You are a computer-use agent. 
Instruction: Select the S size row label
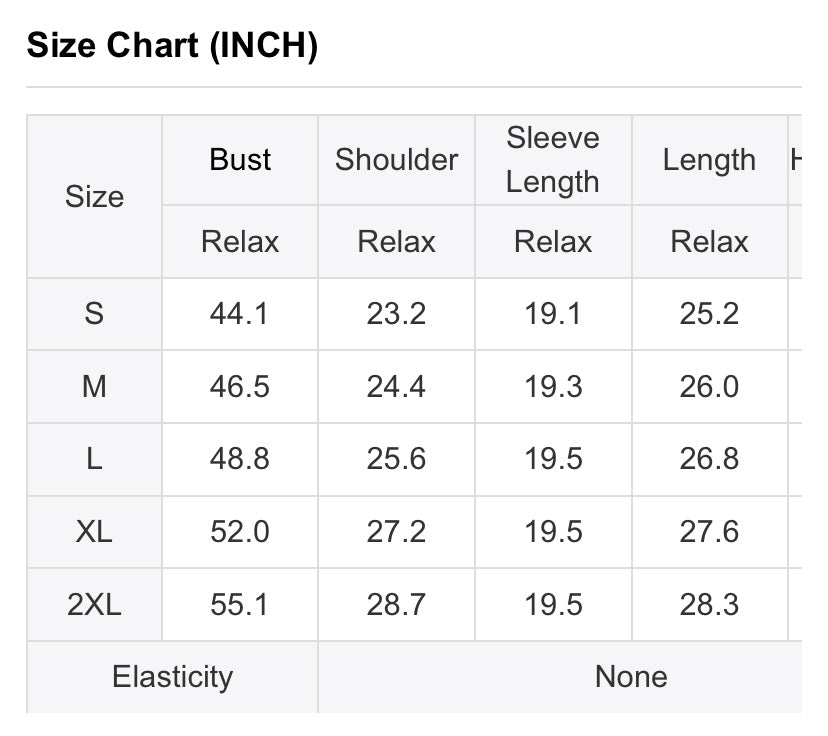[x=94, y=314]
